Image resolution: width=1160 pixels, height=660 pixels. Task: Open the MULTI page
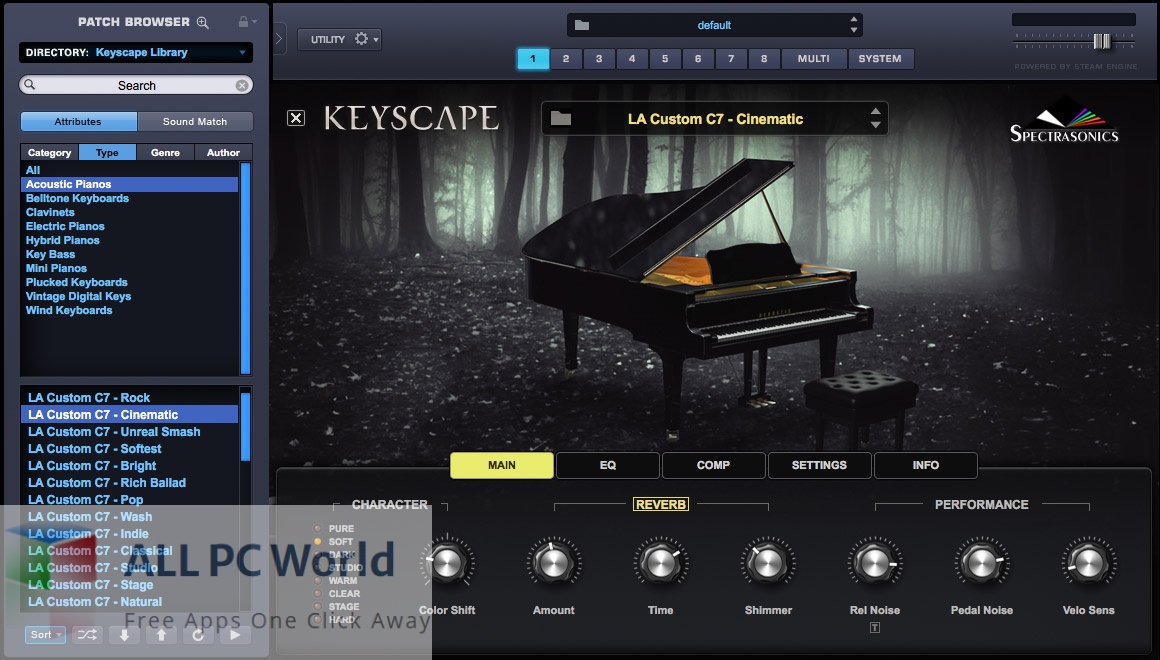pos(814,58)
